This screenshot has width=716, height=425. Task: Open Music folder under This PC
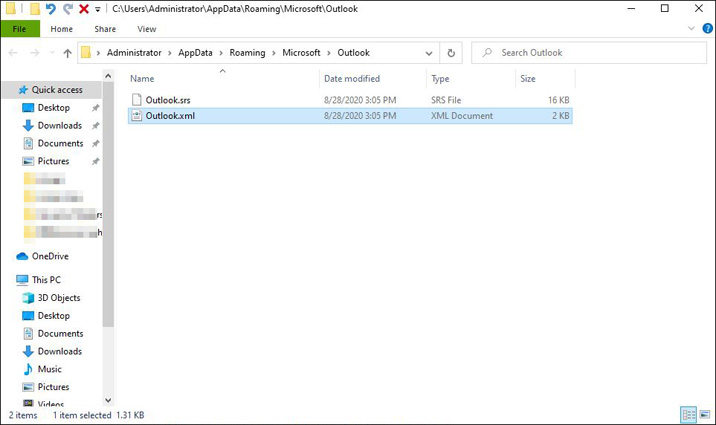pos(49,369)
